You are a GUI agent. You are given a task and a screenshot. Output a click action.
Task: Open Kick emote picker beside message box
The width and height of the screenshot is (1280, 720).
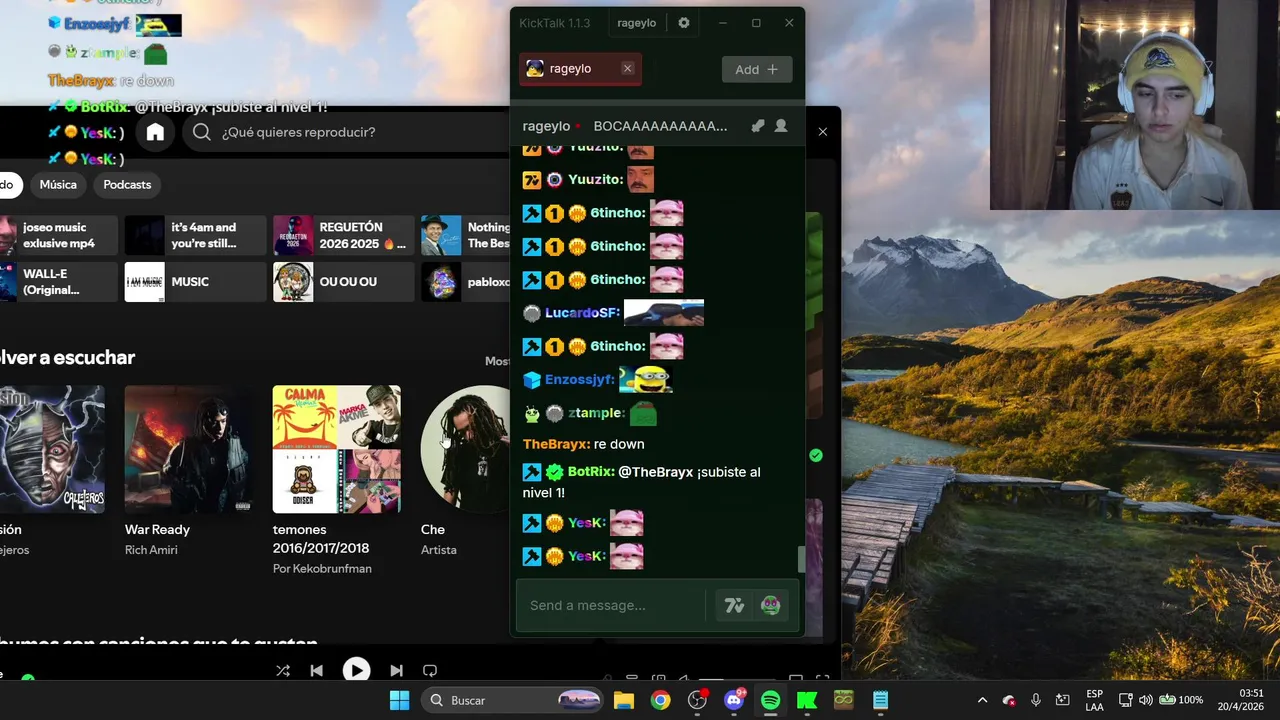(x=770, y=605)
